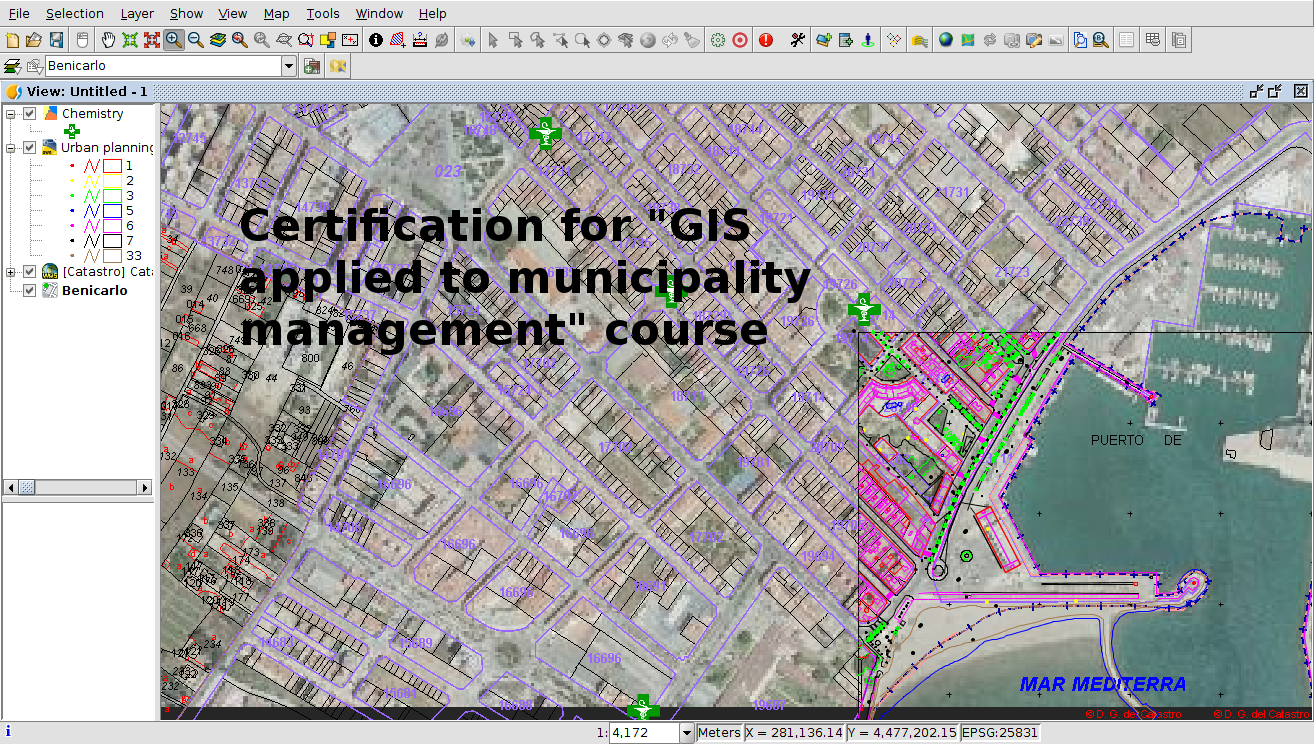The height and width of the screenshot is (744, 1314).
Task: Select the Pan hand tool
Action: click(108, 40)
